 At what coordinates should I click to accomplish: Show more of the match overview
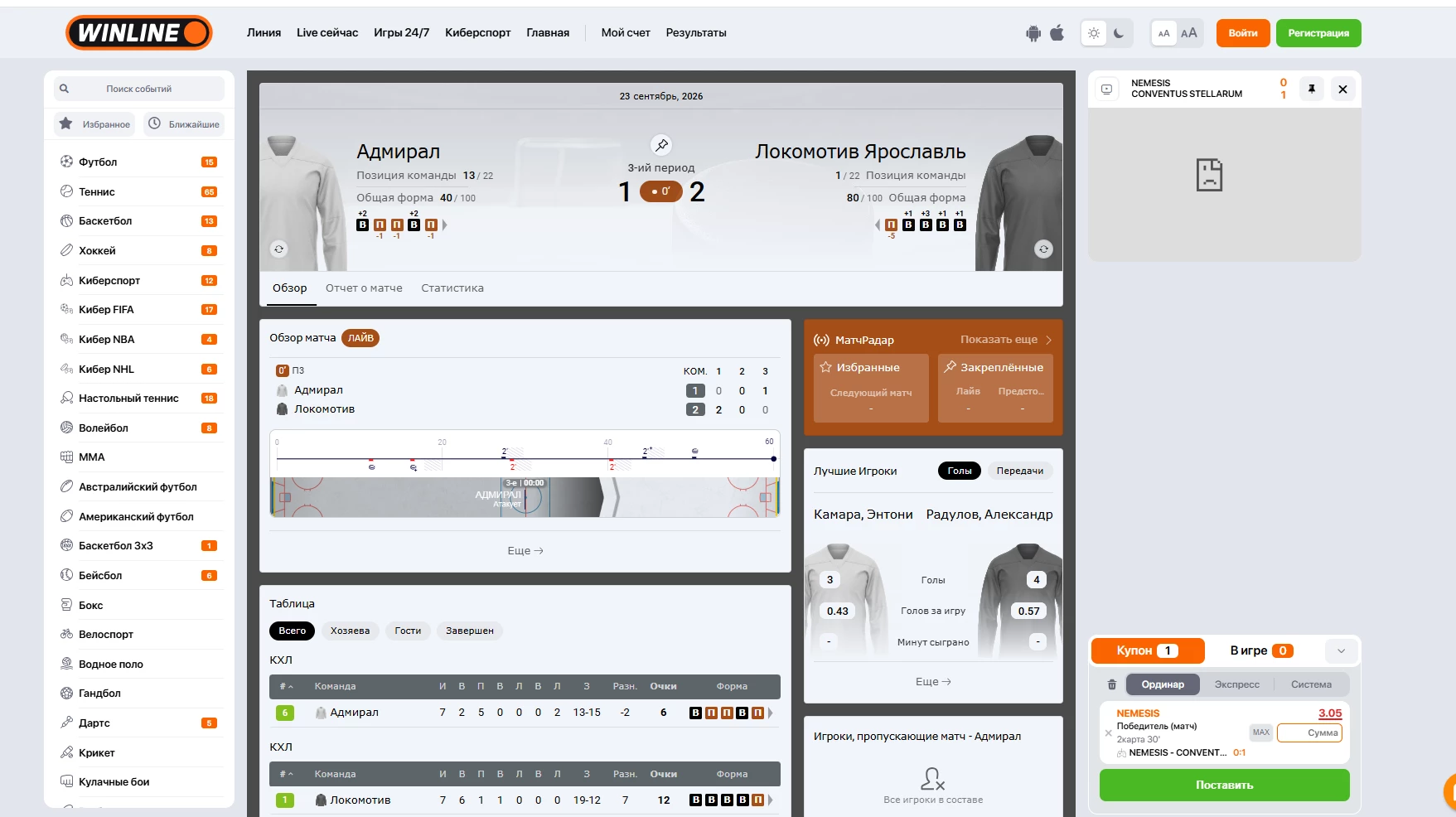(x=525, y=551)
